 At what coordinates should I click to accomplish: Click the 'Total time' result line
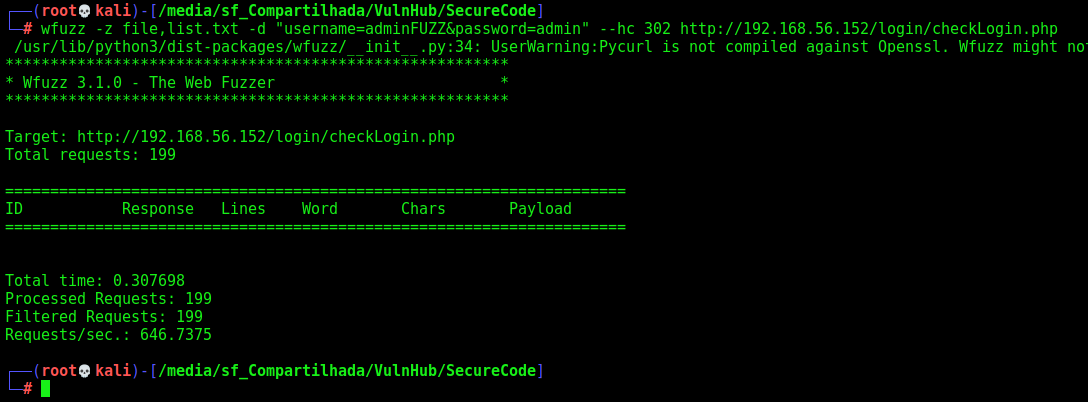point(95,281)
